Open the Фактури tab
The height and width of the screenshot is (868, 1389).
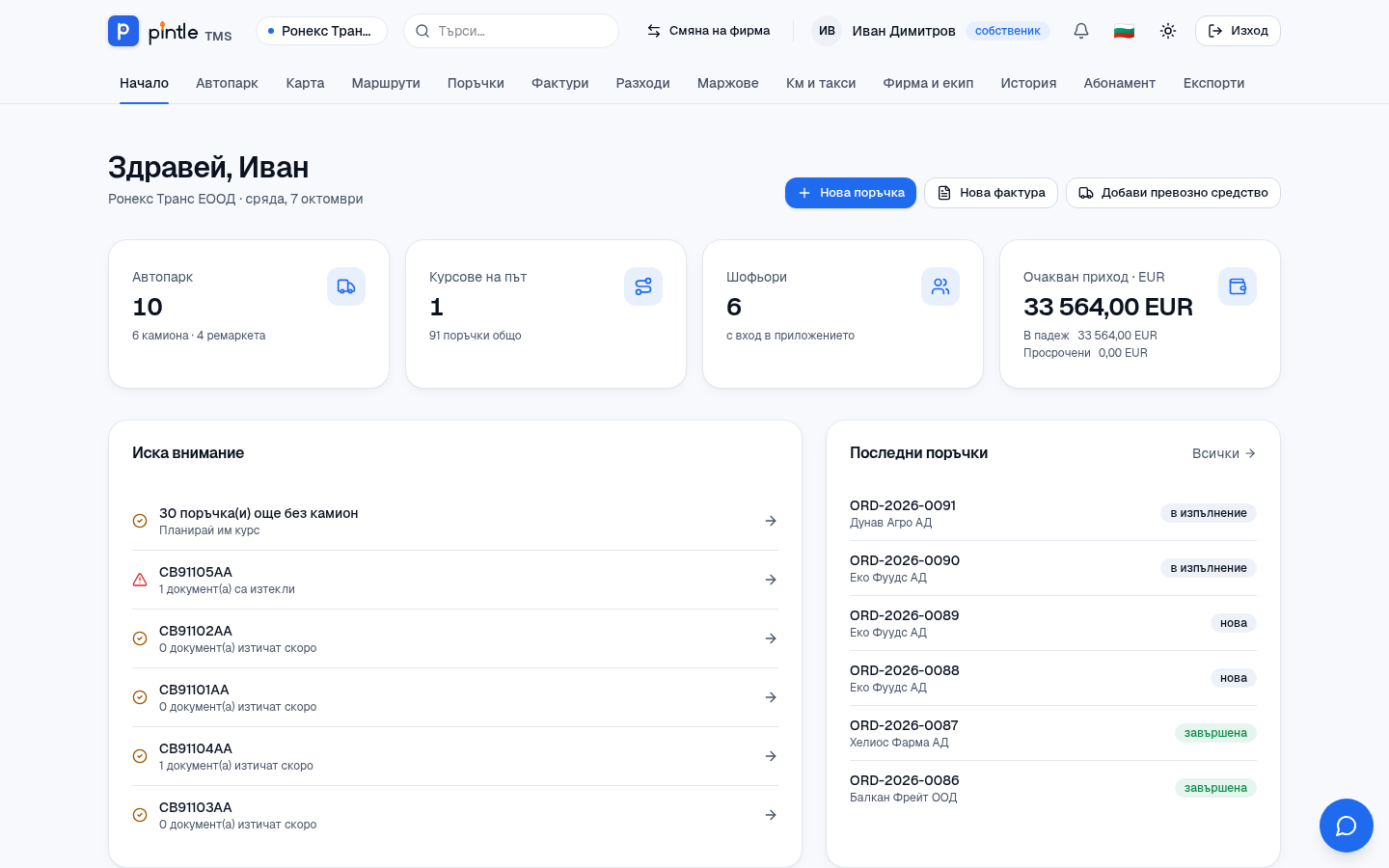(x=560, y=83)
